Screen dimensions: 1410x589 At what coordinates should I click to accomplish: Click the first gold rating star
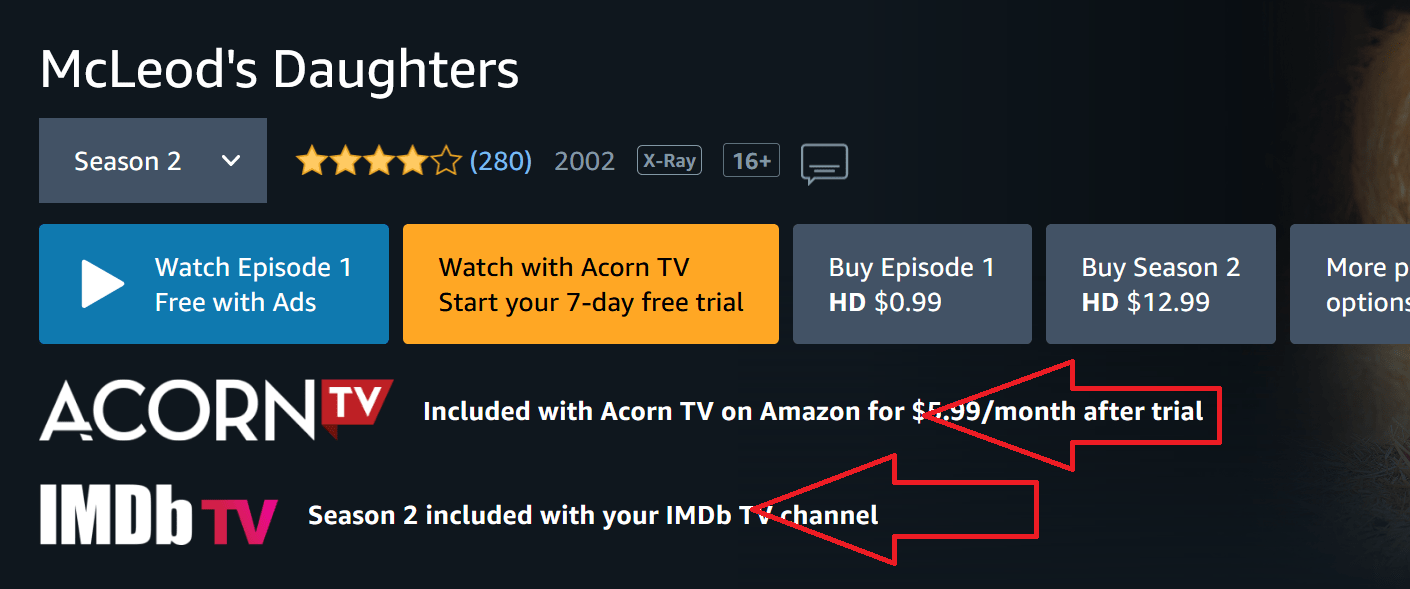pos(313,160)
